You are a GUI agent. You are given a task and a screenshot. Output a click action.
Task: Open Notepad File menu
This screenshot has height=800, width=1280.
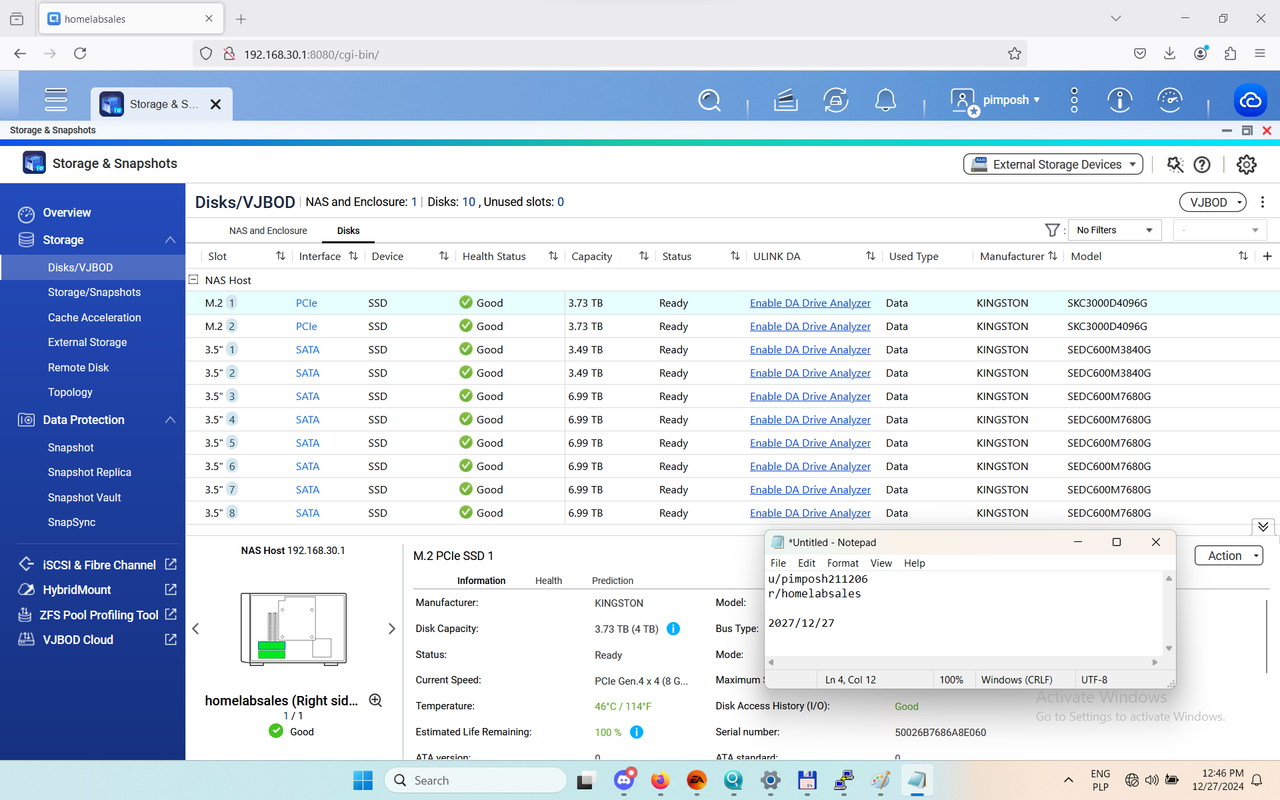[778, 563]
